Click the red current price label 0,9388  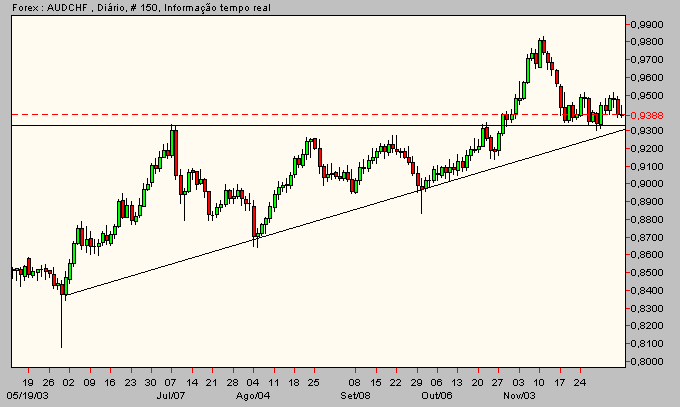647,115
